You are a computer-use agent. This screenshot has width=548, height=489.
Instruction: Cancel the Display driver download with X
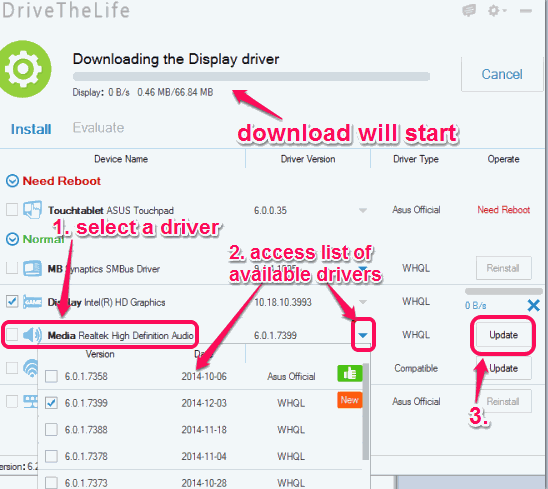533,305
